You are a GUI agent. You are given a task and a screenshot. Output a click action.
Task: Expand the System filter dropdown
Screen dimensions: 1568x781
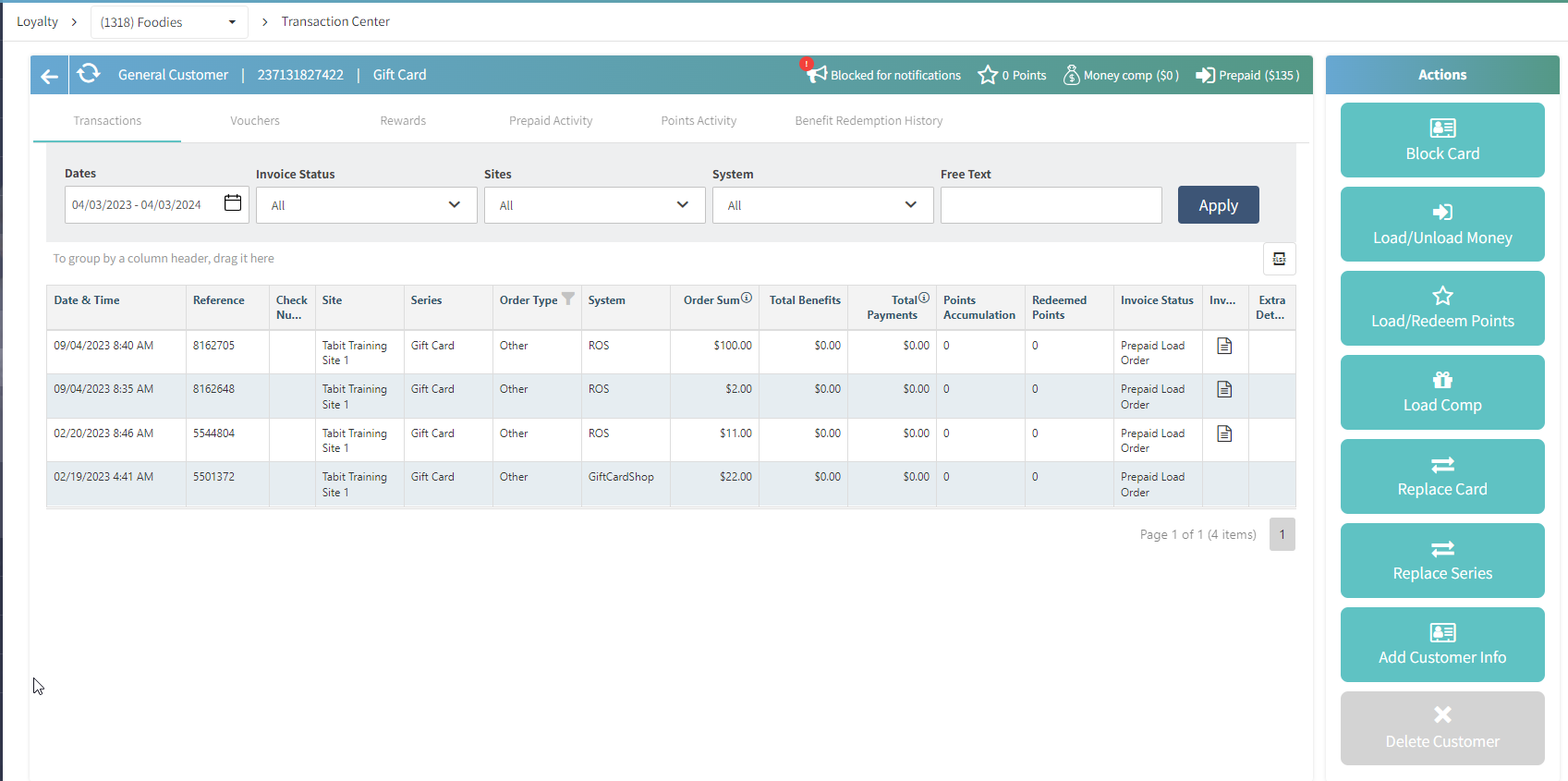tap(822, 205)
